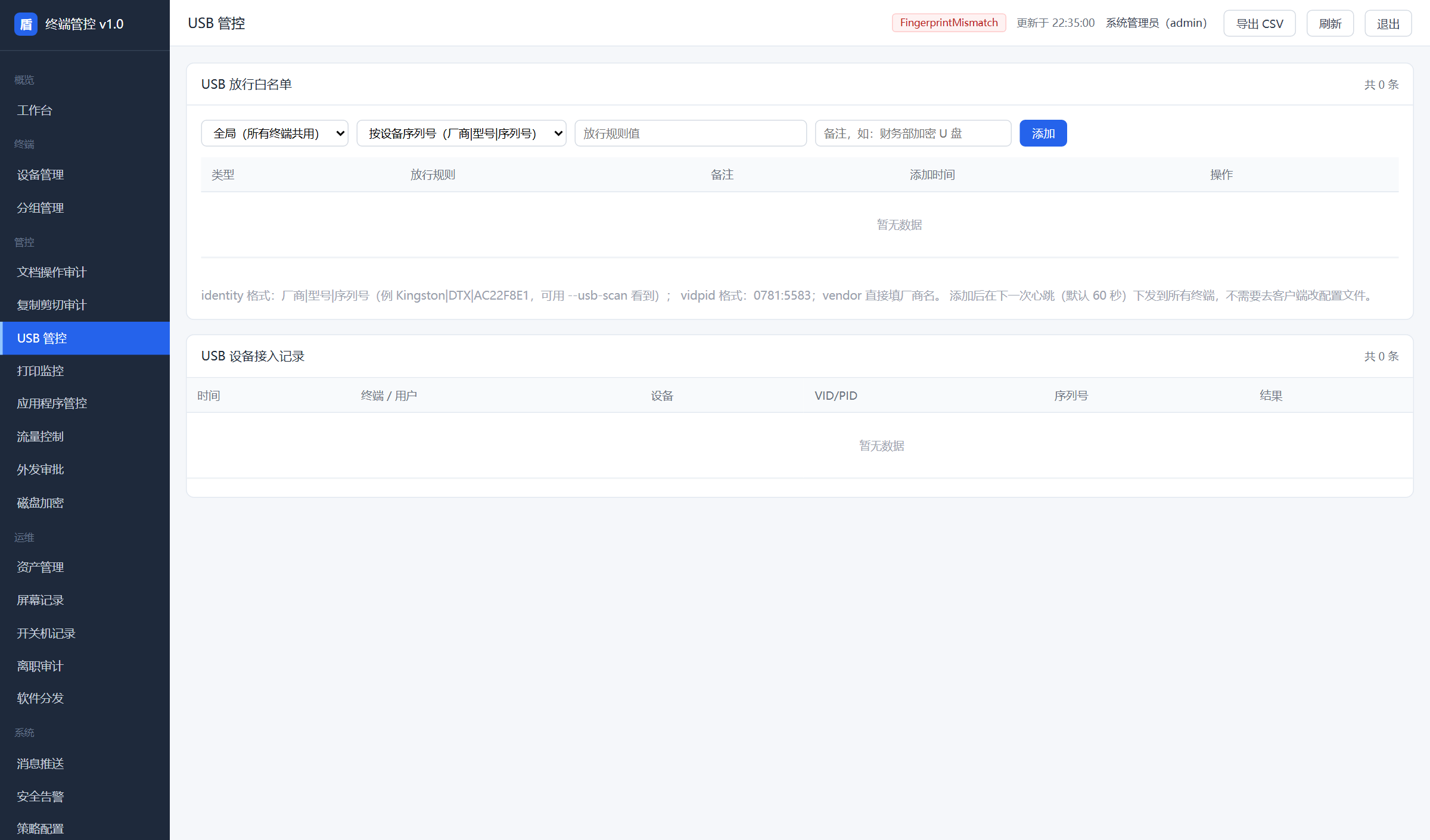Viewport: 1430px width, 840px height.
Task: Click the 序列号 column header
Action: click(1071, 396)
